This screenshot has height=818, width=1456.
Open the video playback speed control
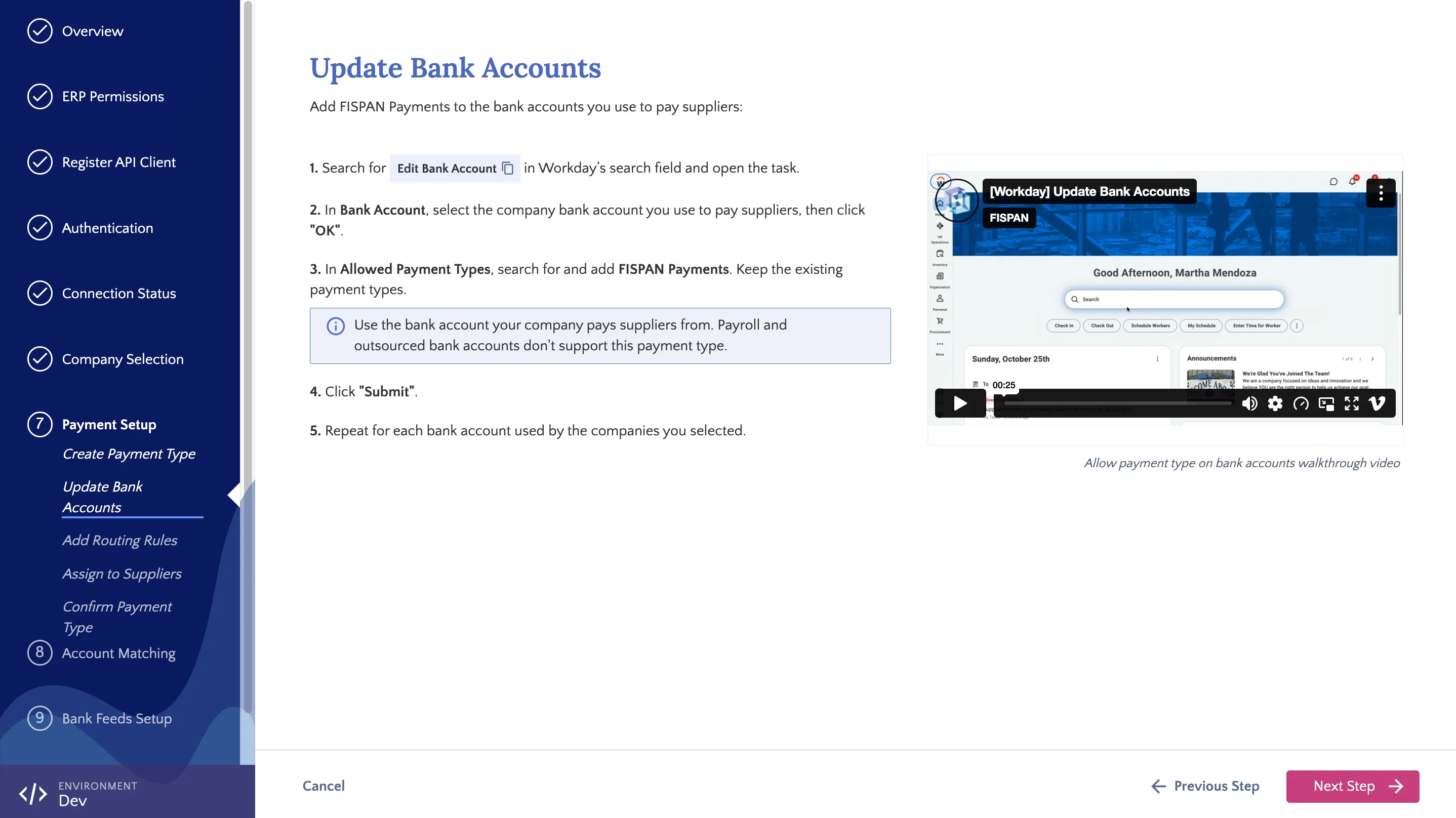1301,403
